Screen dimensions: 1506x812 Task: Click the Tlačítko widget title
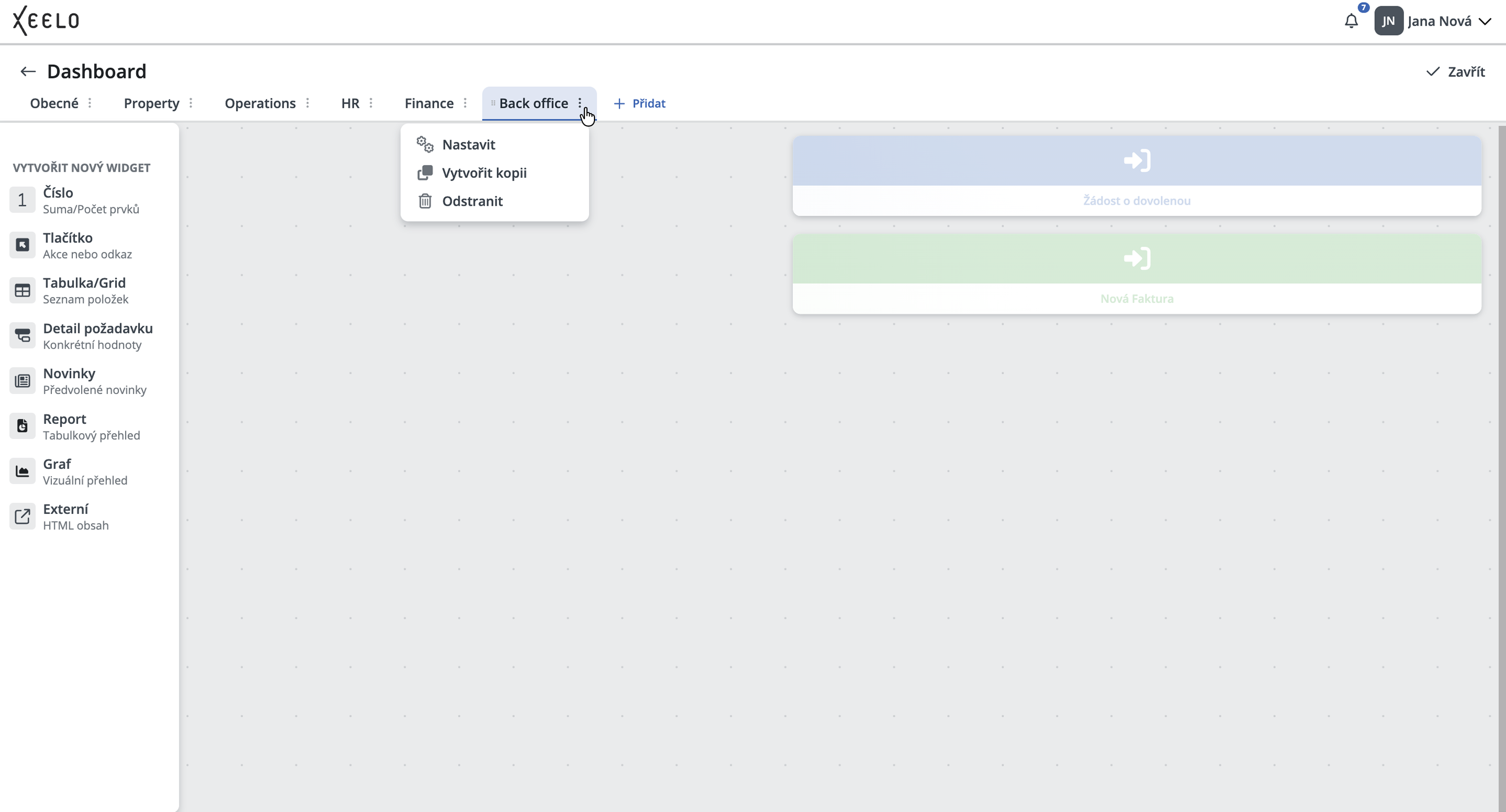click(68, 238)
